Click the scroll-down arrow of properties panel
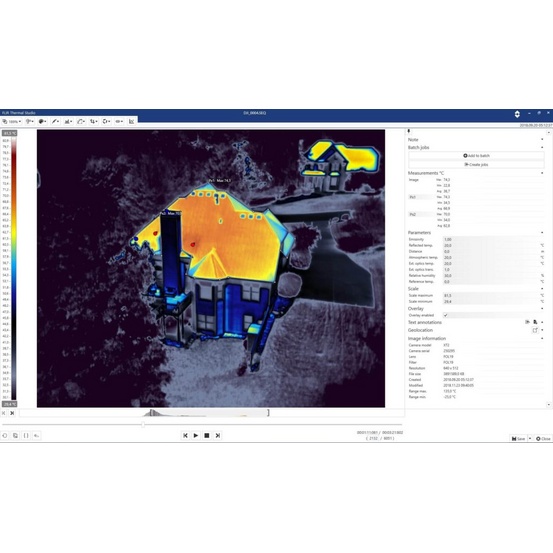 click(548, 405)
